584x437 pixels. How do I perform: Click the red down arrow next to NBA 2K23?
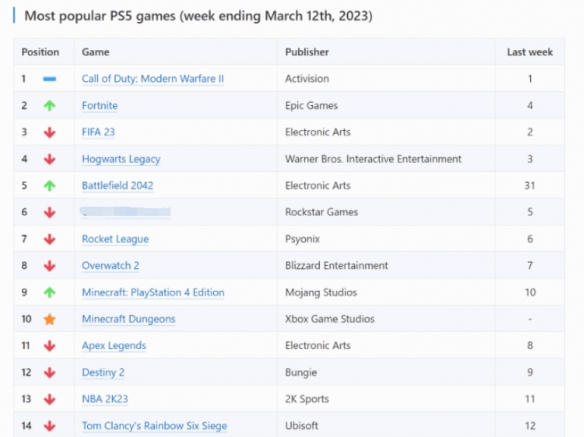point(50,399)
